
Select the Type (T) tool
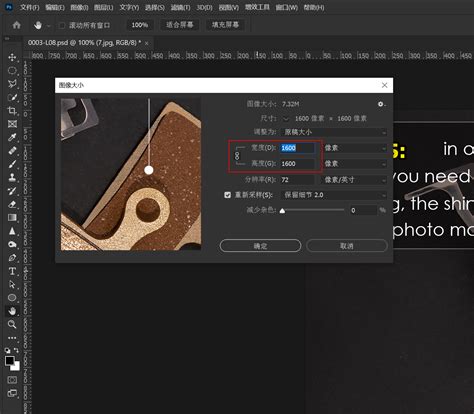coord(12,271)
